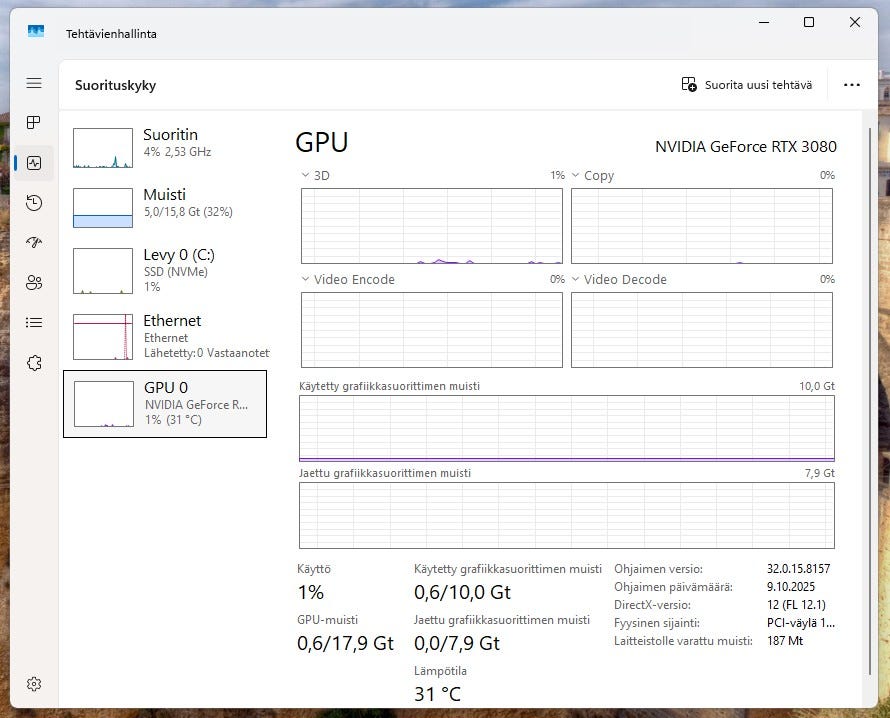890x718 pixels.
Task: Open the Services page icon
Action: pos(34,363)
